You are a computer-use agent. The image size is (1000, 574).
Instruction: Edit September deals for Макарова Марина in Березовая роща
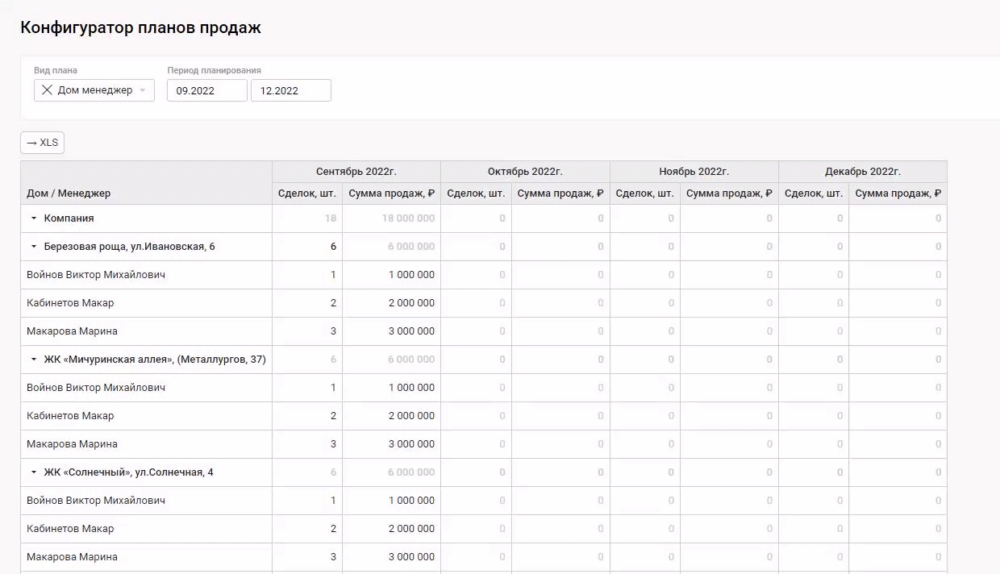tap(308, 331)
